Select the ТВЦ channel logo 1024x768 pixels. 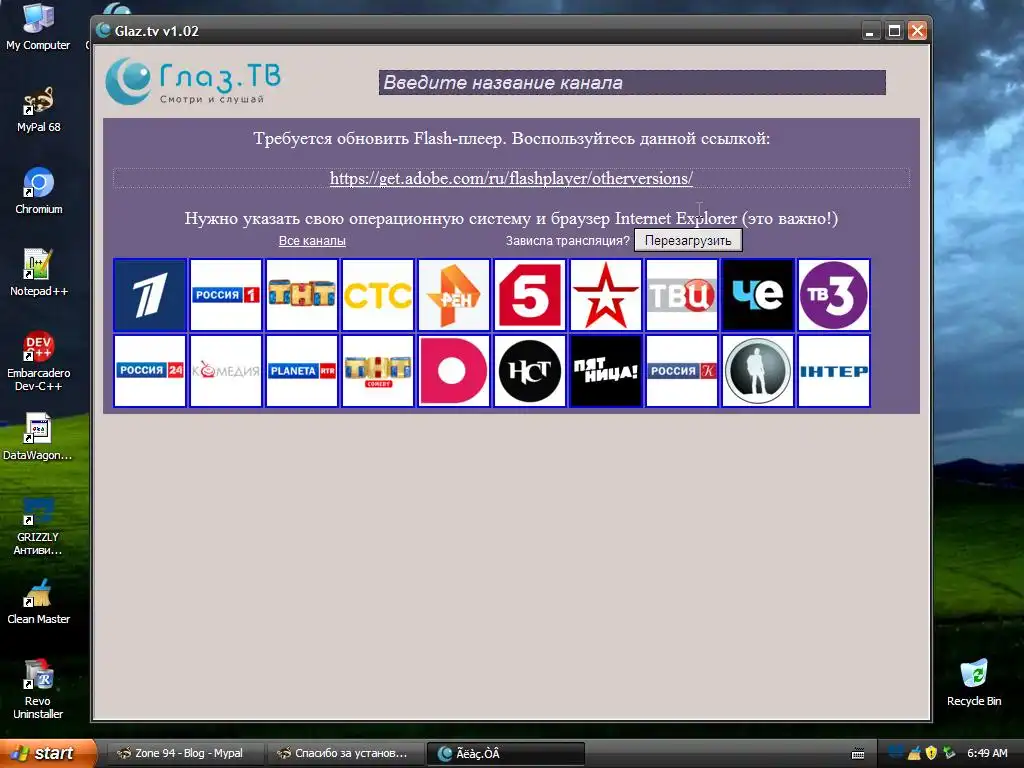pos(682,295)
